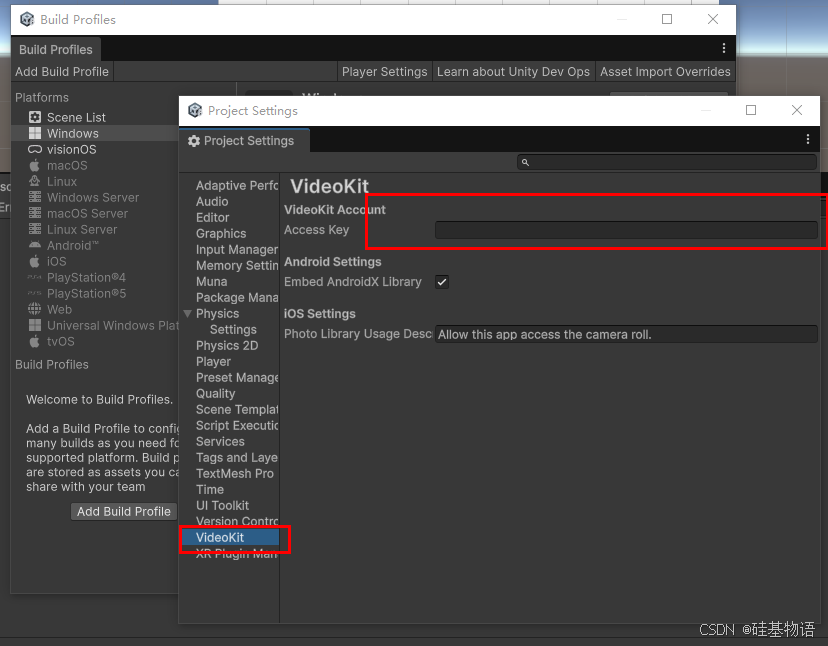Click Add Build Profile in the toolbar
The image size is (828, 646).
62,72
